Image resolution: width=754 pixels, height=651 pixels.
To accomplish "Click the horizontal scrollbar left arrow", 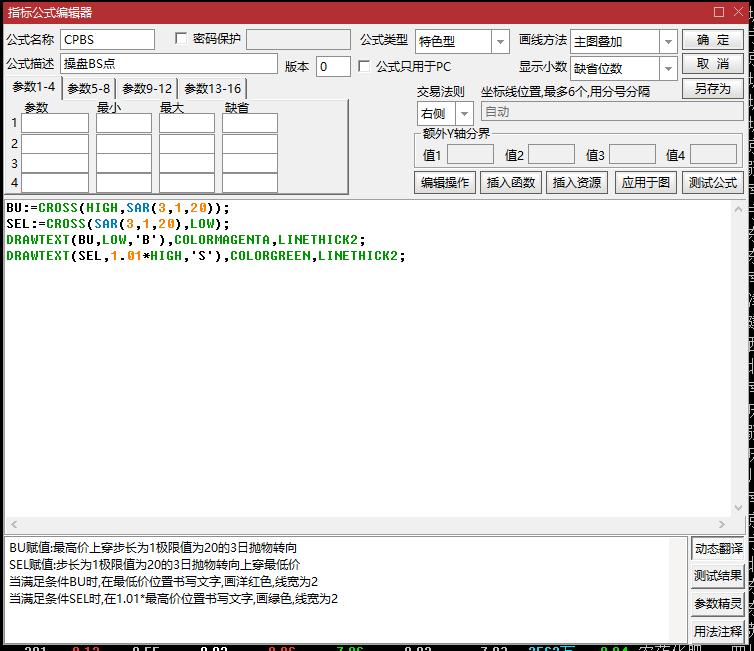I will click(14, 524).
